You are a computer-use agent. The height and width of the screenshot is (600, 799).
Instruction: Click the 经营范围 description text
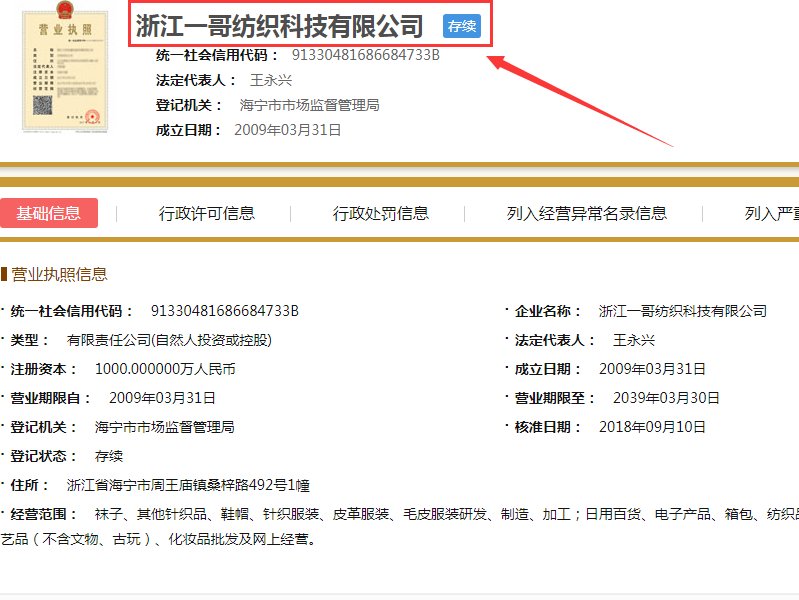pyautogui.click(x=400, y=527)
